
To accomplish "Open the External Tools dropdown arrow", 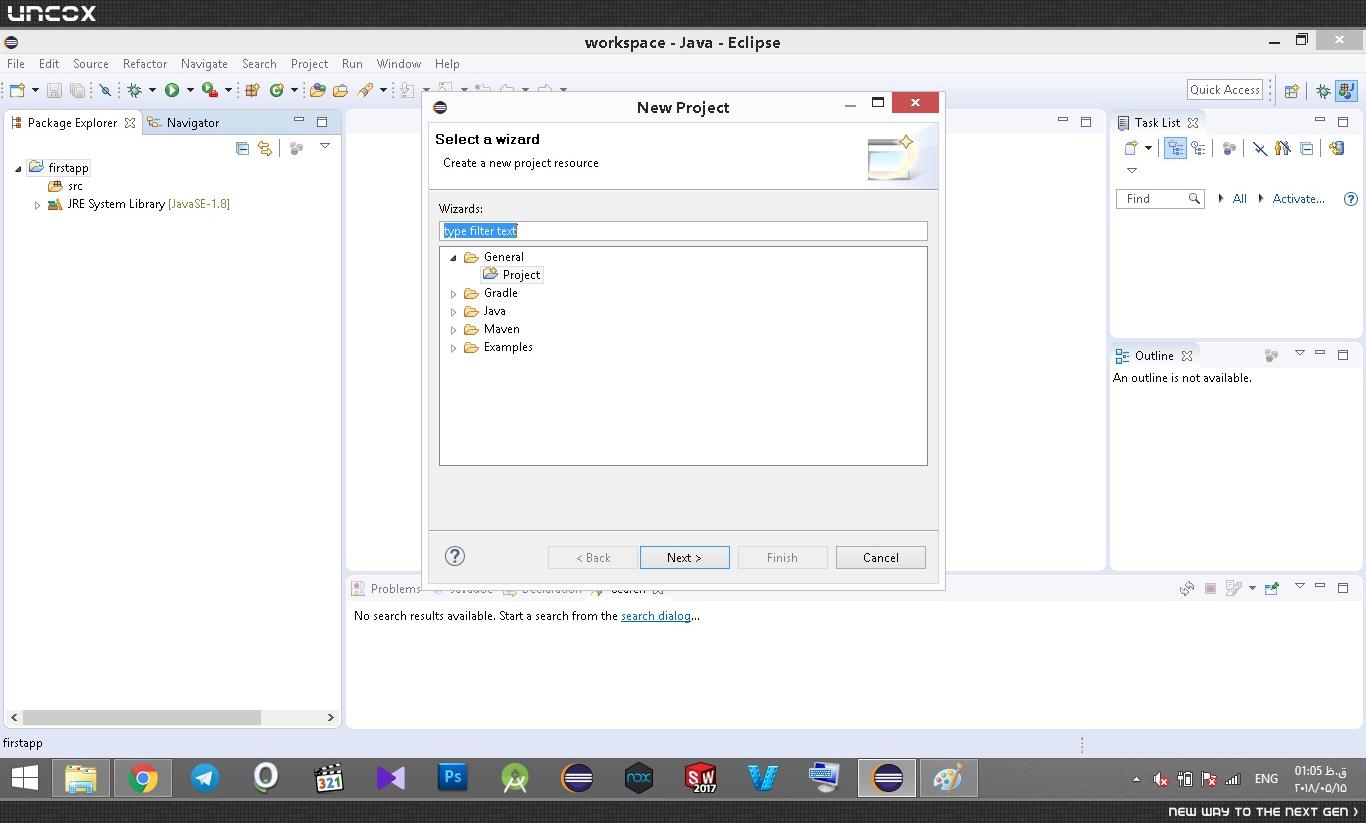I will click(x=228, y=90).
